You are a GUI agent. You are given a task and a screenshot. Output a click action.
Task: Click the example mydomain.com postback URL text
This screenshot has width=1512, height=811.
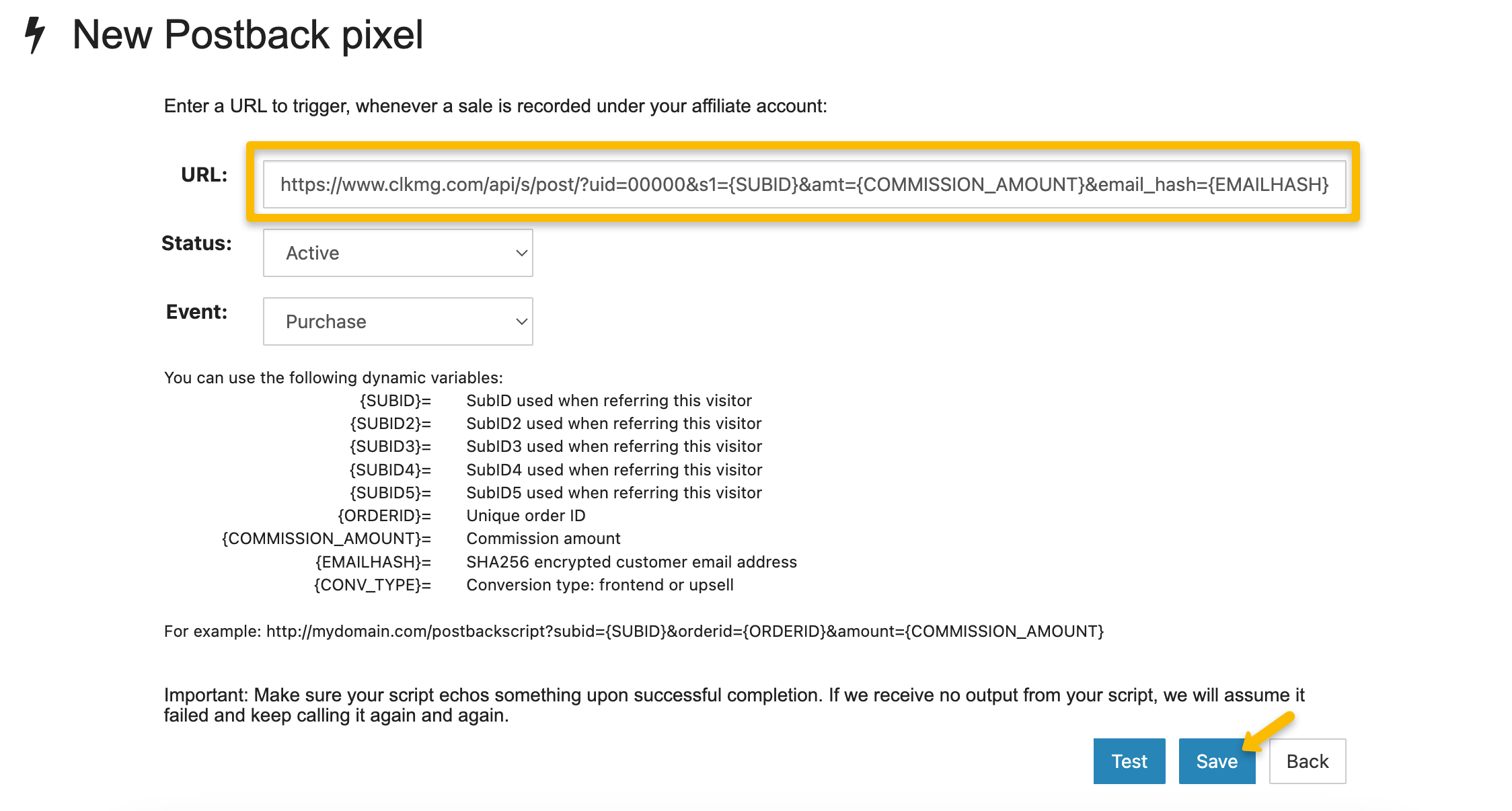(685, 631)
